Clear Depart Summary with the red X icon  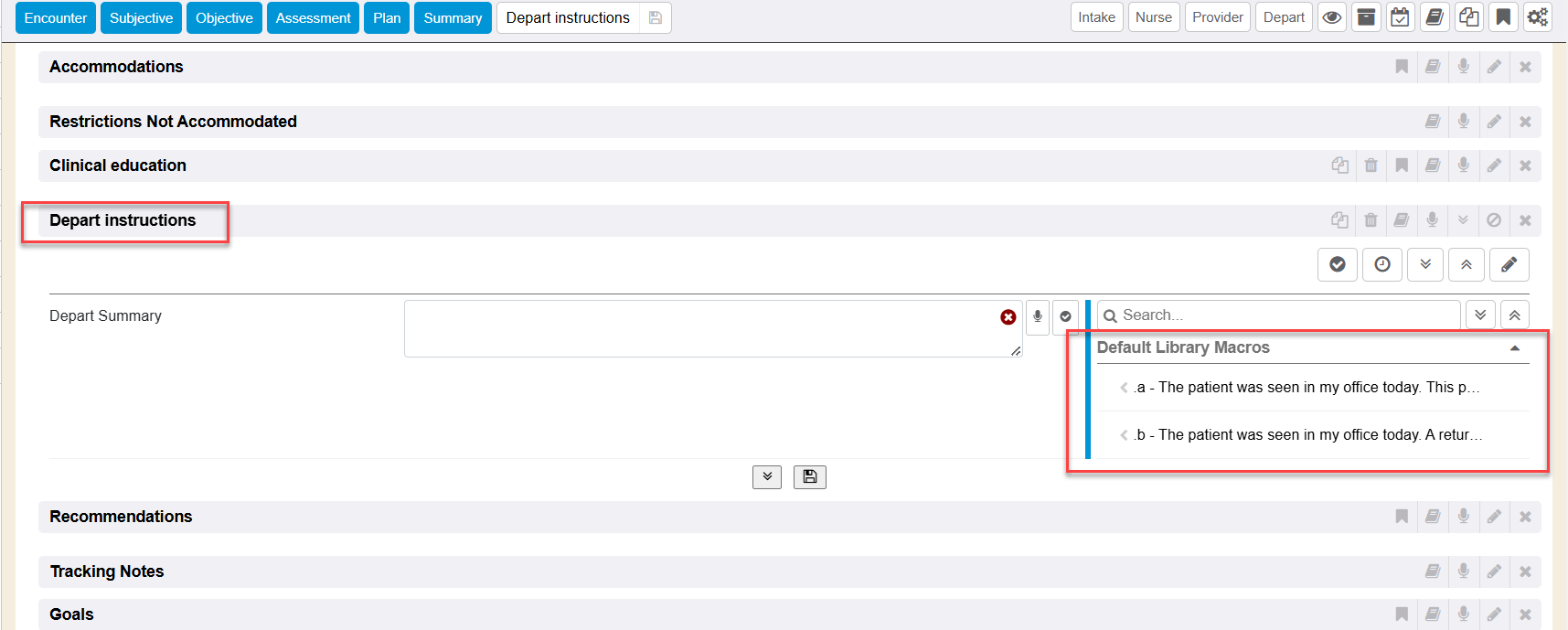point(1008,317)
